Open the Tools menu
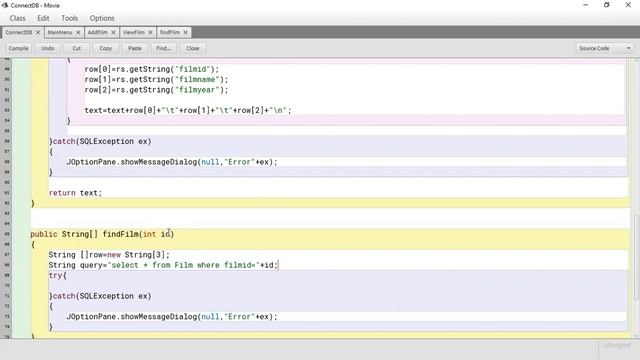Viewport: 640px width, 360px height. click(x=69, y=18)
